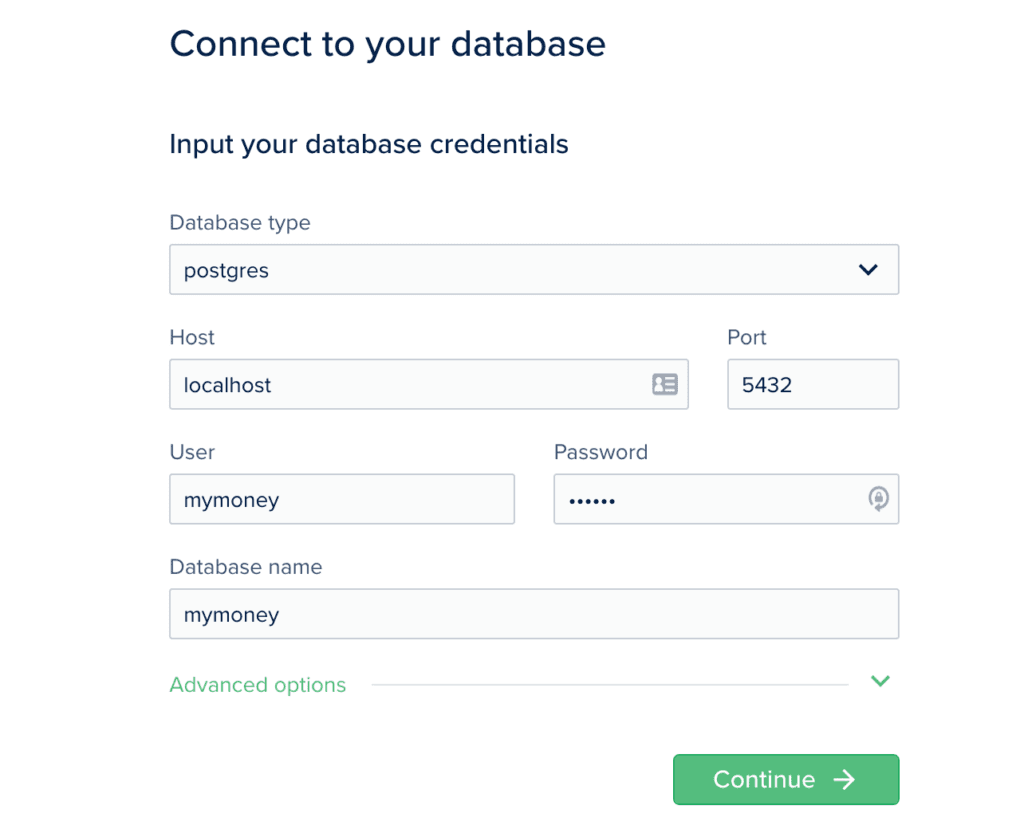Screen dimensions: 1024x829
Task: Click the Port label text
Action: 746,337
